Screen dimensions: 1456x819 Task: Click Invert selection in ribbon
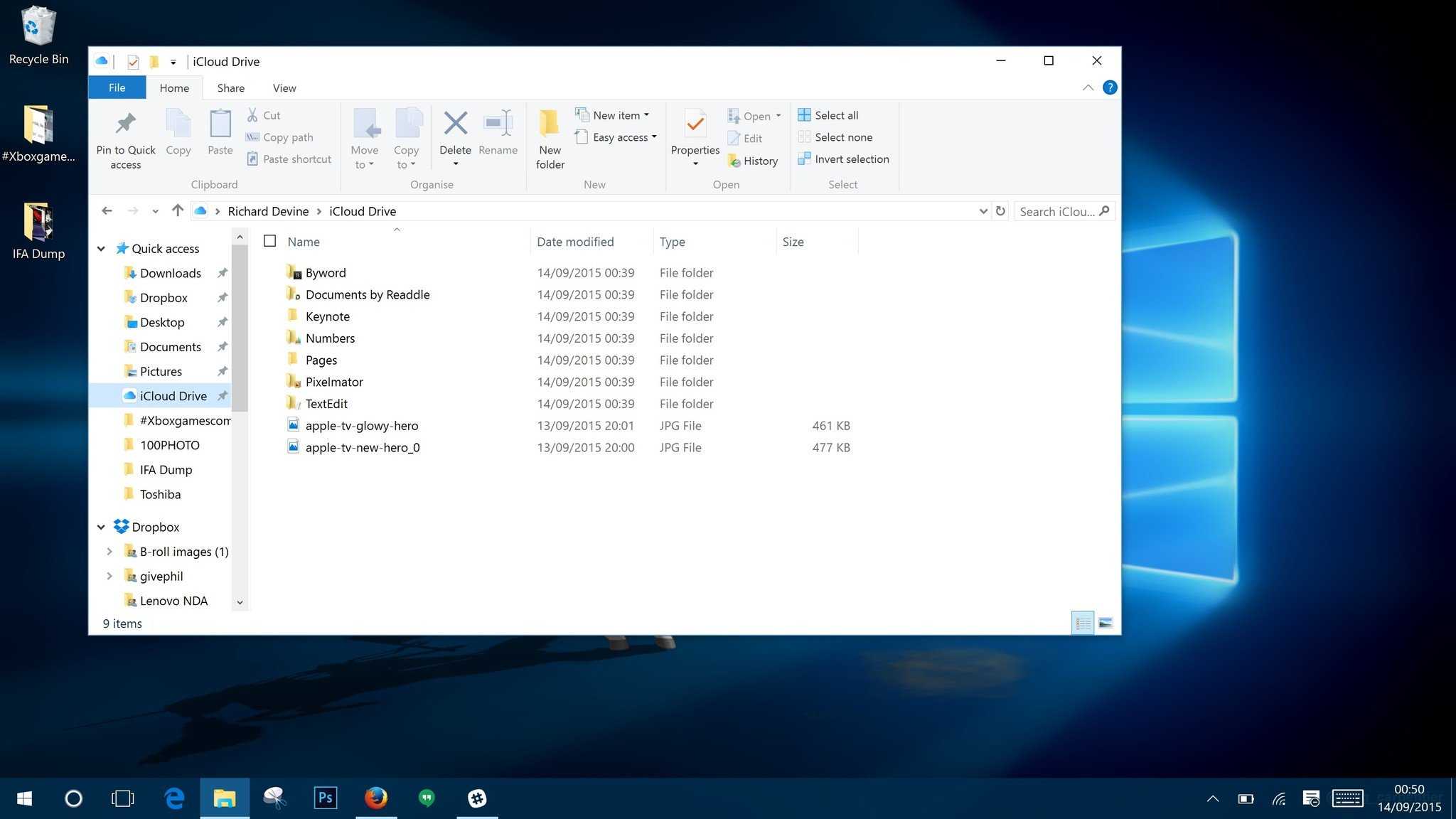[x=844, y=159]
